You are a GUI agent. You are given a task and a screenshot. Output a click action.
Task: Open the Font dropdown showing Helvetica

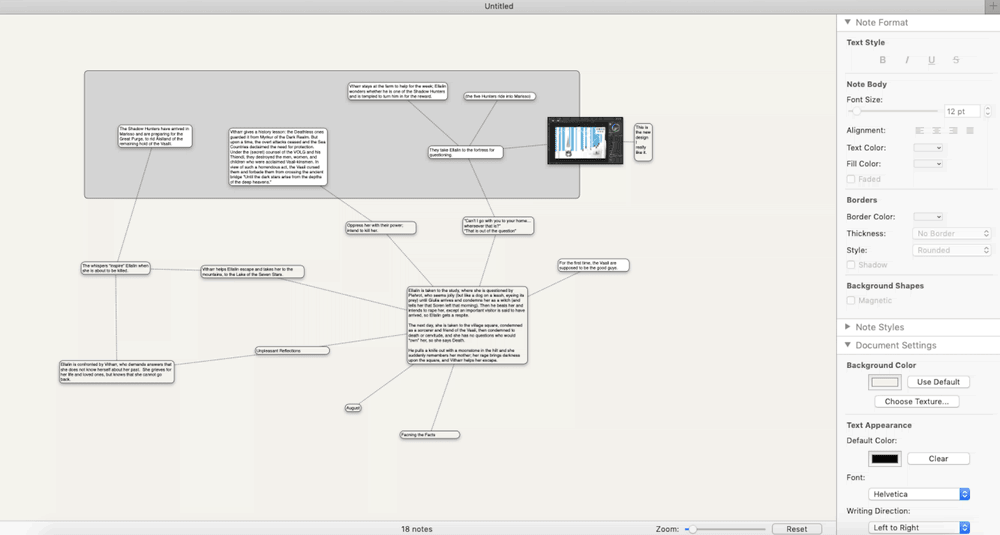pyautogui.click(x=920, y=494)
